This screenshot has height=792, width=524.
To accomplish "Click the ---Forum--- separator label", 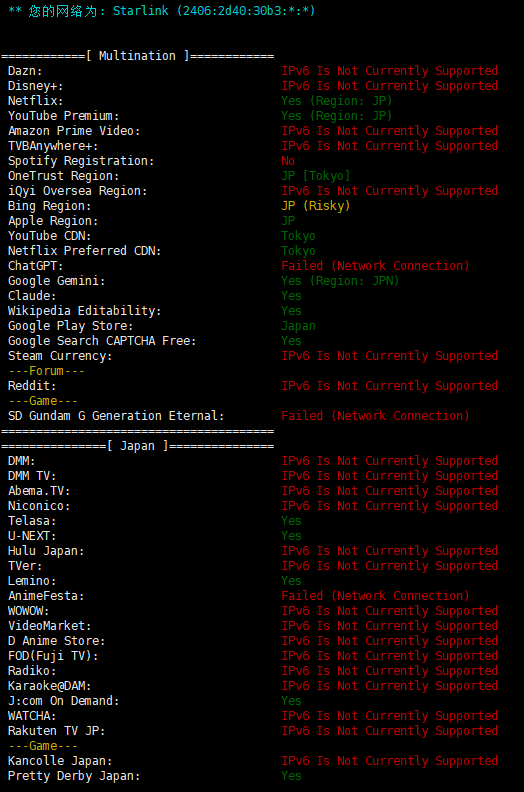I will point(46,371).
